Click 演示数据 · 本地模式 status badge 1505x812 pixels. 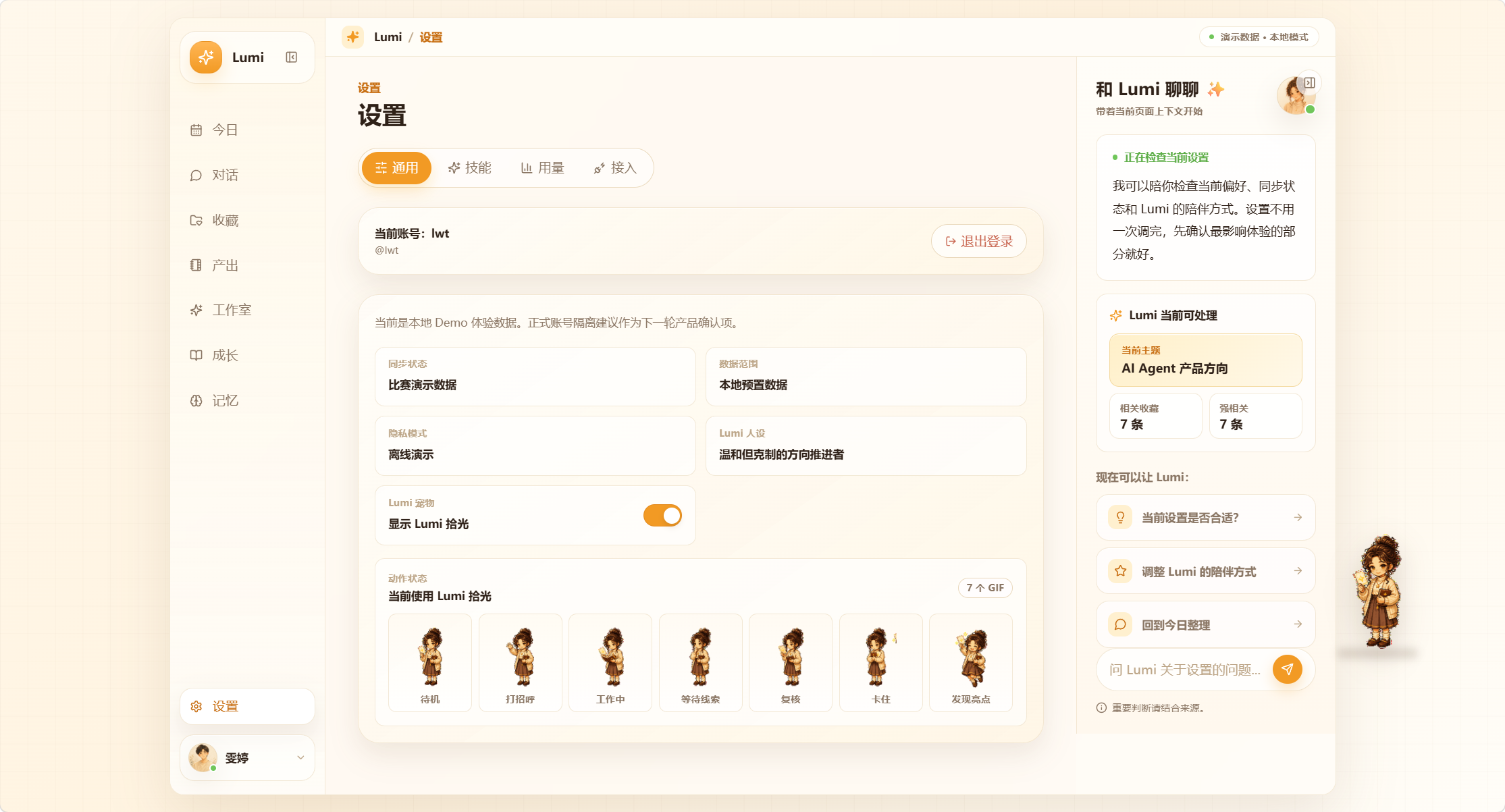tap(1259, 37)
